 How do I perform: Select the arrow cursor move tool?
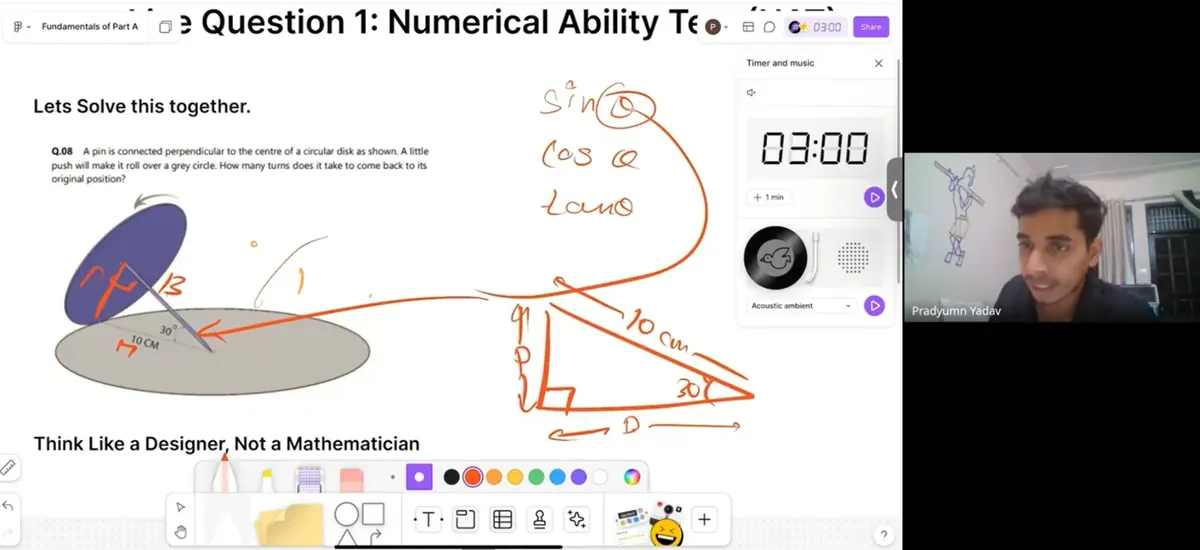180,507
